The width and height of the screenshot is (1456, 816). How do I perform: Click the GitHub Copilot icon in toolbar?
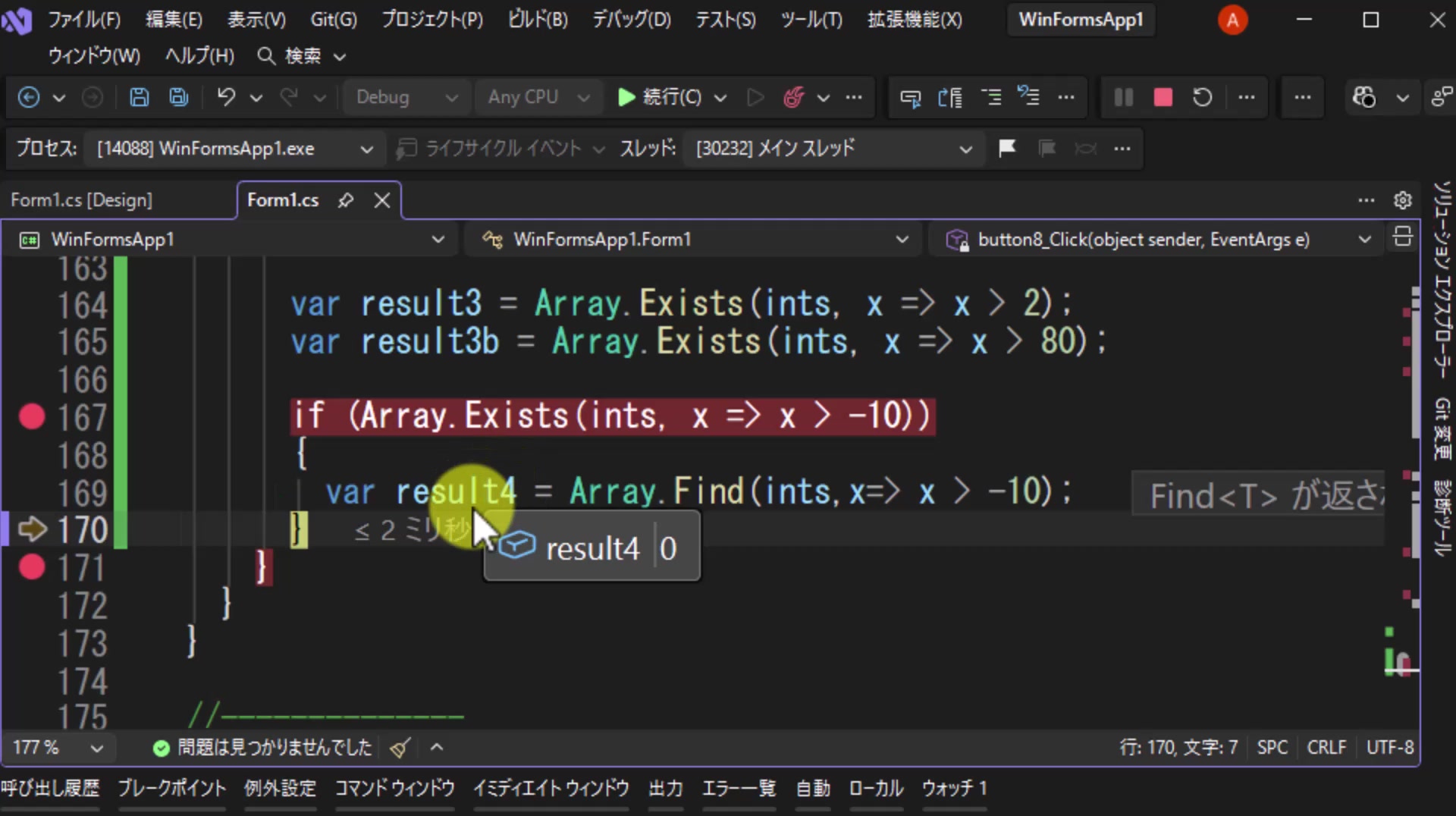point(1363,97)
